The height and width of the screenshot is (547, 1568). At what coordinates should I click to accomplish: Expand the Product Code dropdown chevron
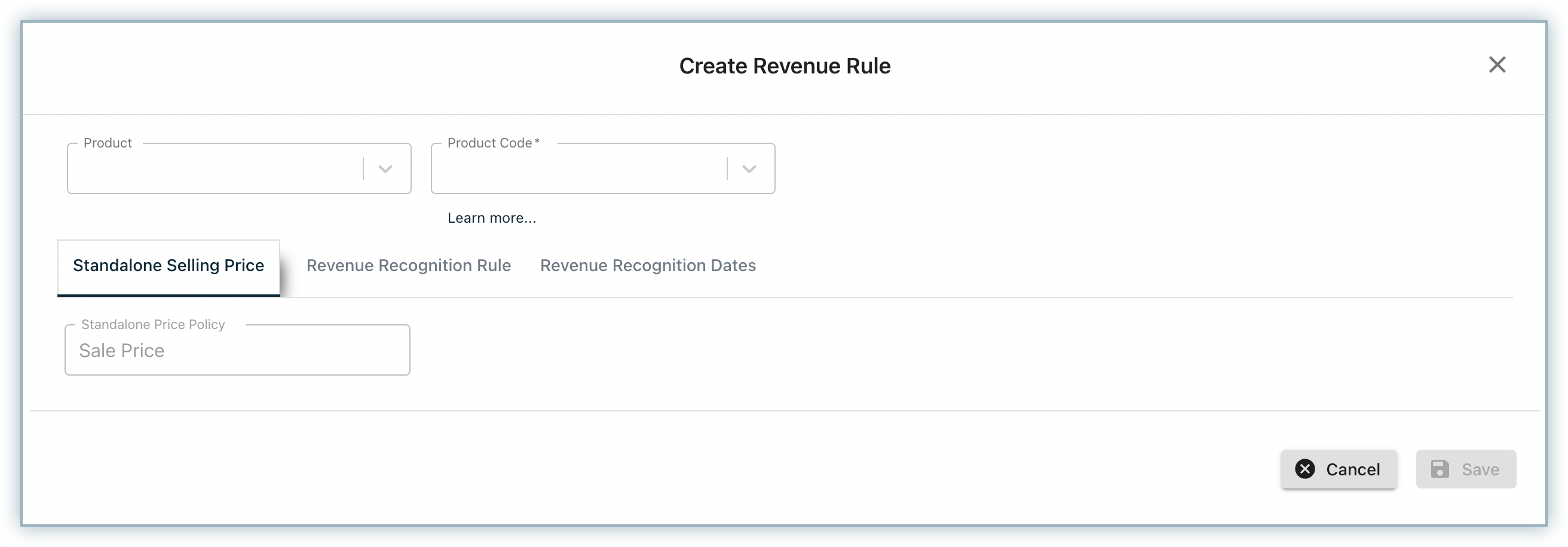point(749,168)
